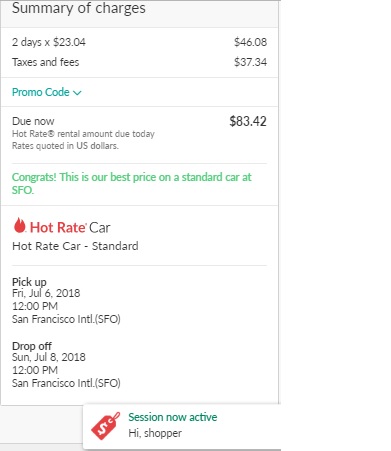Viewport: 391px width, 451px height.
Task: Click the red price tag icon
Action: coord(105,426)
